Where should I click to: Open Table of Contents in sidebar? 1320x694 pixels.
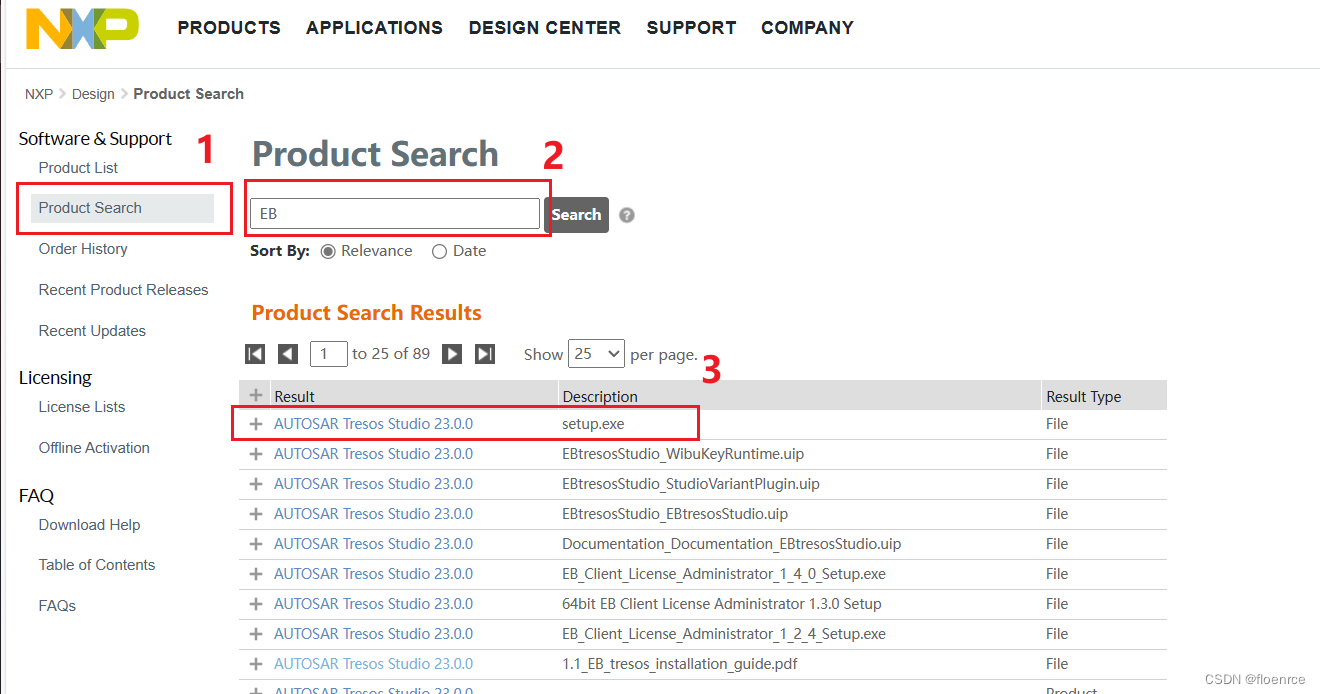tap(97, 565)
